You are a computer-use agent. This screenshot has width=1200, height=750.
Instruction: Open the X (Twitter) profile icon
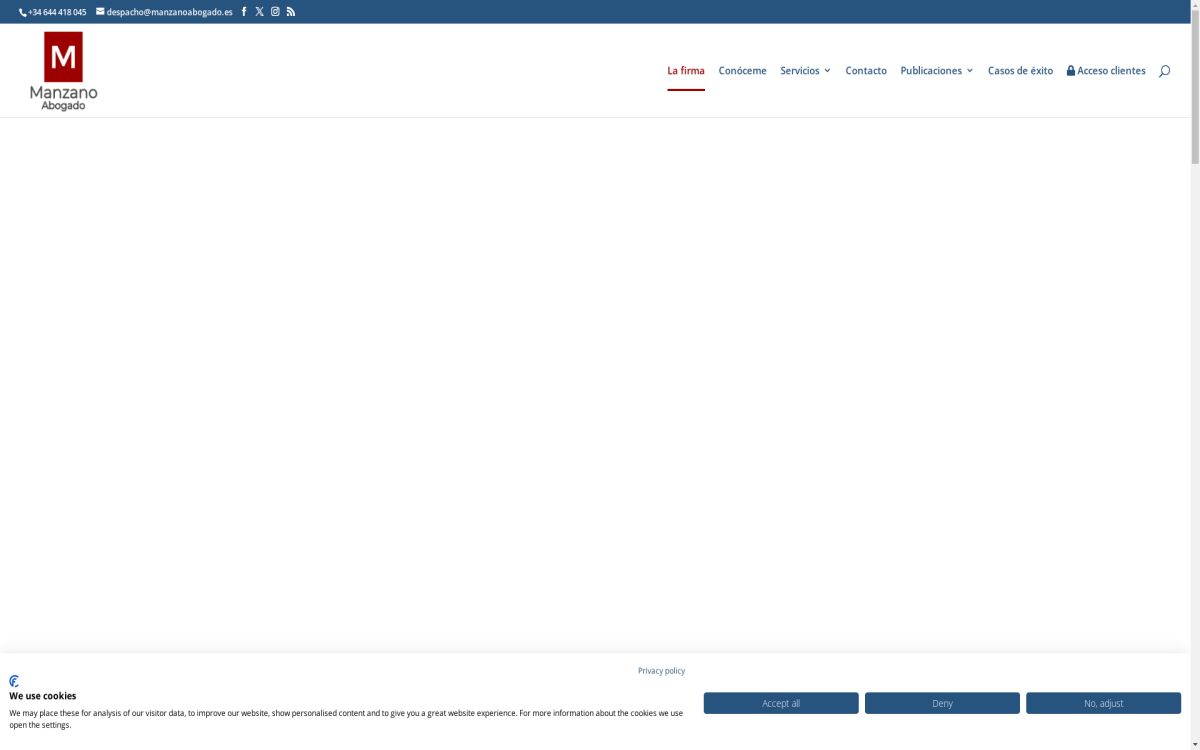259,12
